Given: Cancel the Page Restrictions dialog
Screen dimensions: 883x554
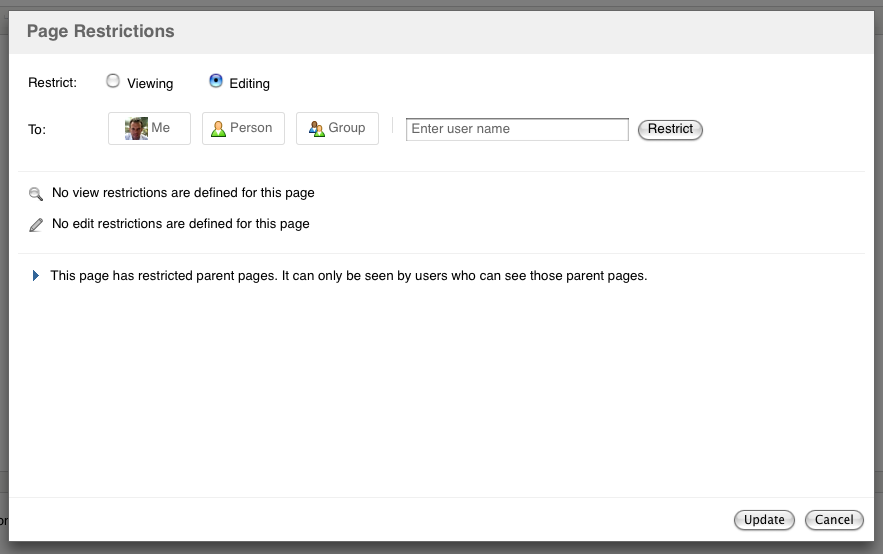Looking at the screenshot, I should click(x=834, y=520).
